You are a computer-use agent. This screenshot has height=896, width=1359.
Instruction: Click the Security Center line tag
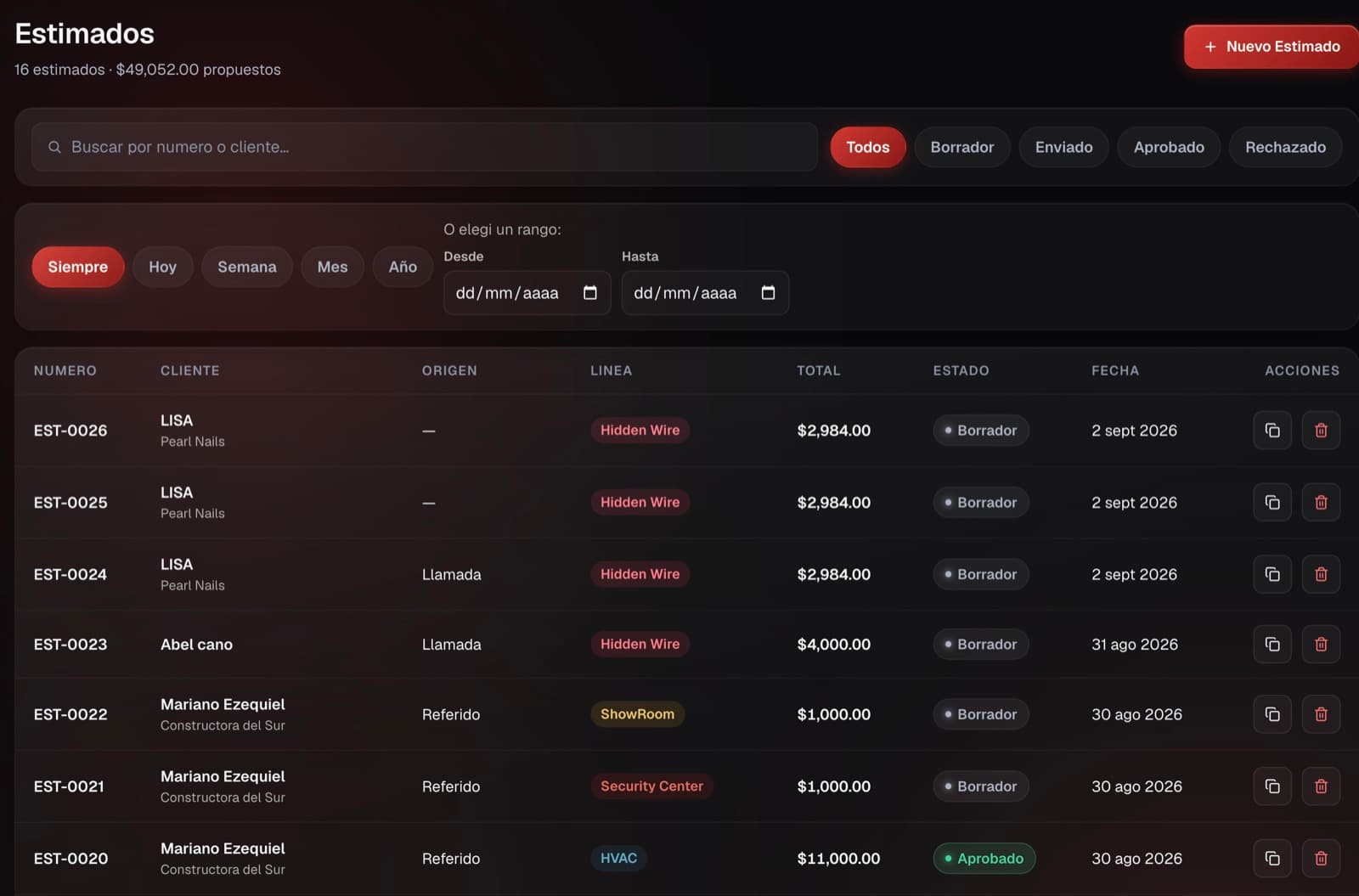tap(651, 786)
